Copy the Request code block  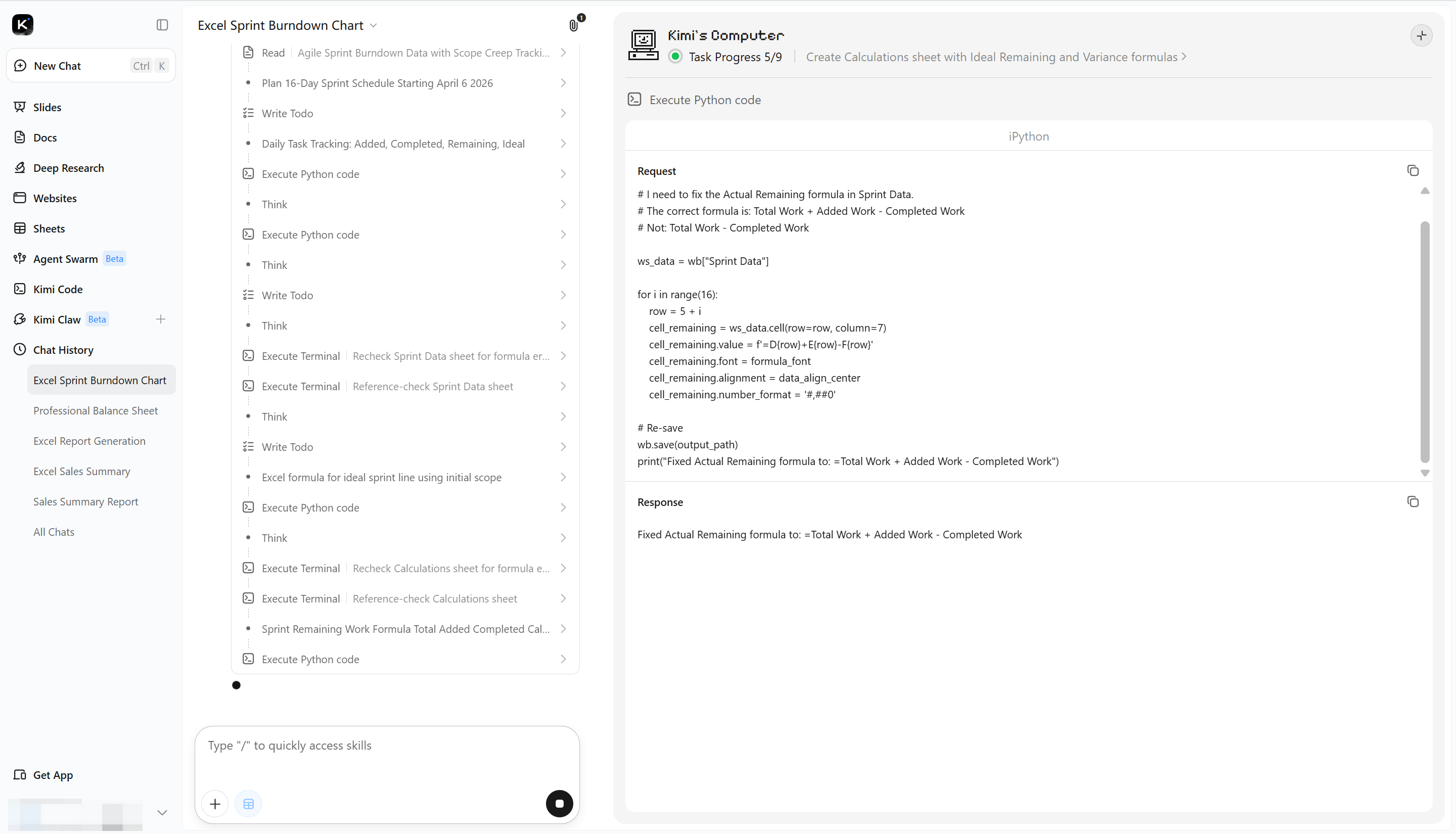pyautogui.click(x=1413, y=171)
